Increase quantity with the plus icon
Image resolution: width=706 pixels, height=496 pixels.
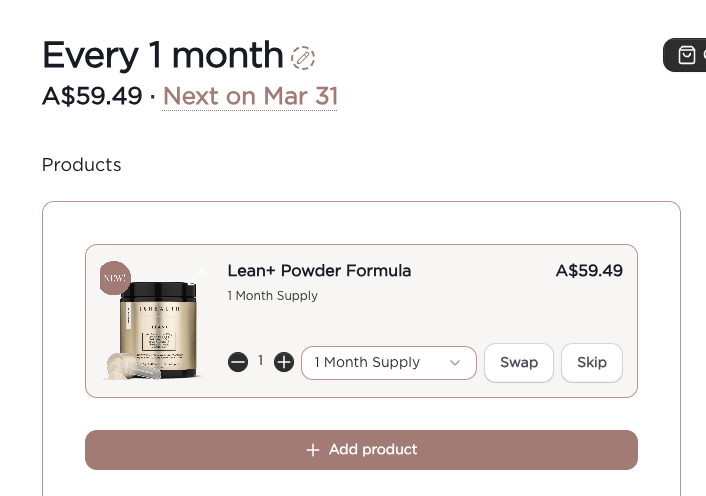tap(284, 362)
